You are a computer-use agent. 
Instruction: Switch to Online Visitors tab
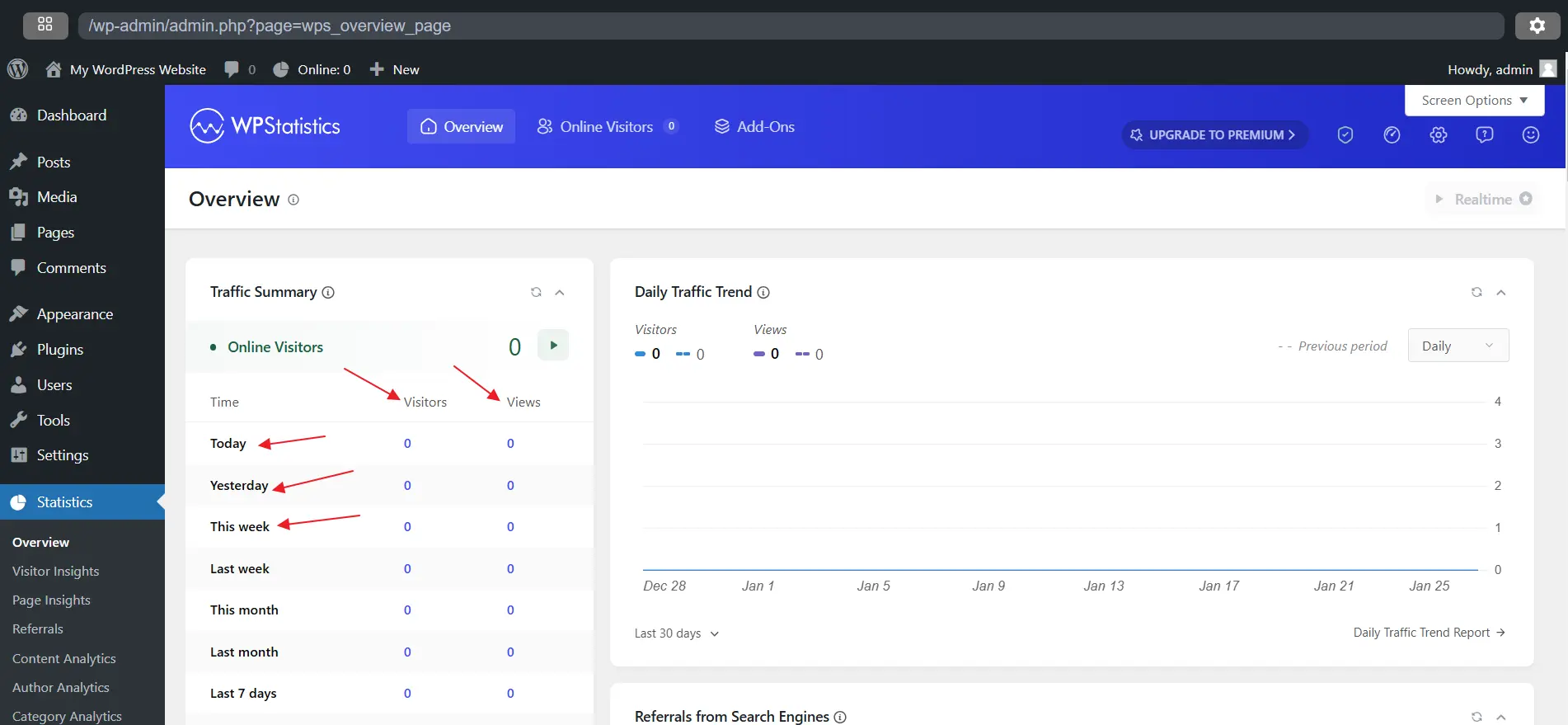607,126
